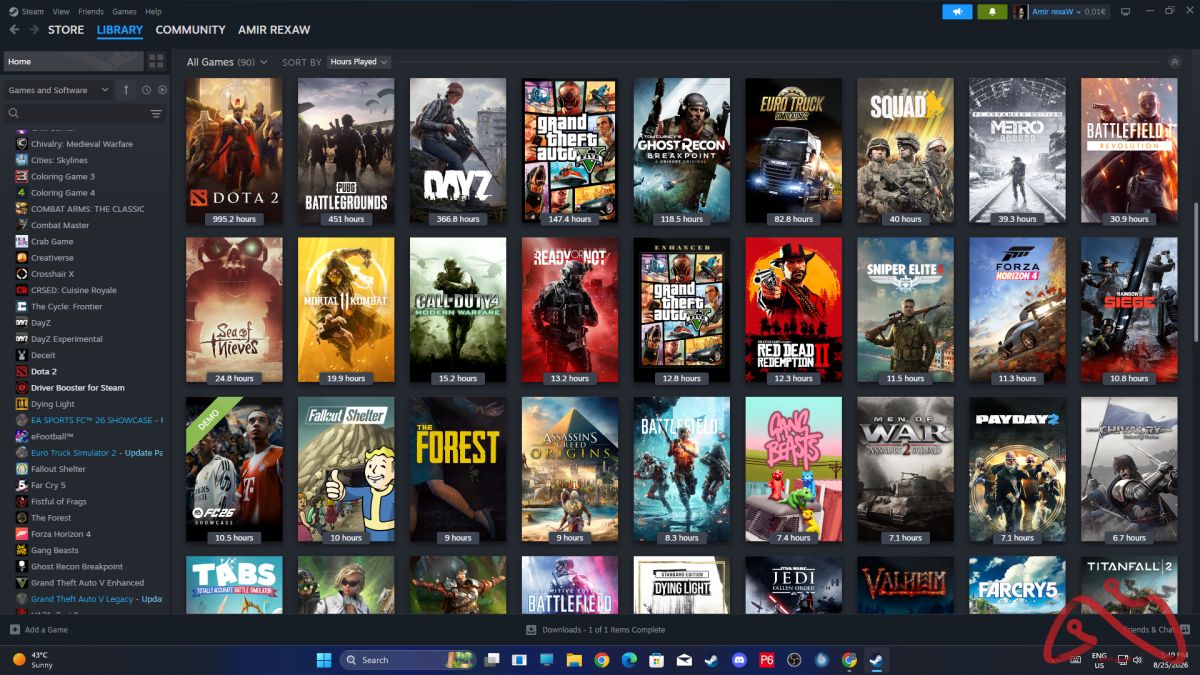This screenshot has width=1200, height=675.
Task: Select Driver Booster for Steam in sidebar
Action: click(78, 388)
